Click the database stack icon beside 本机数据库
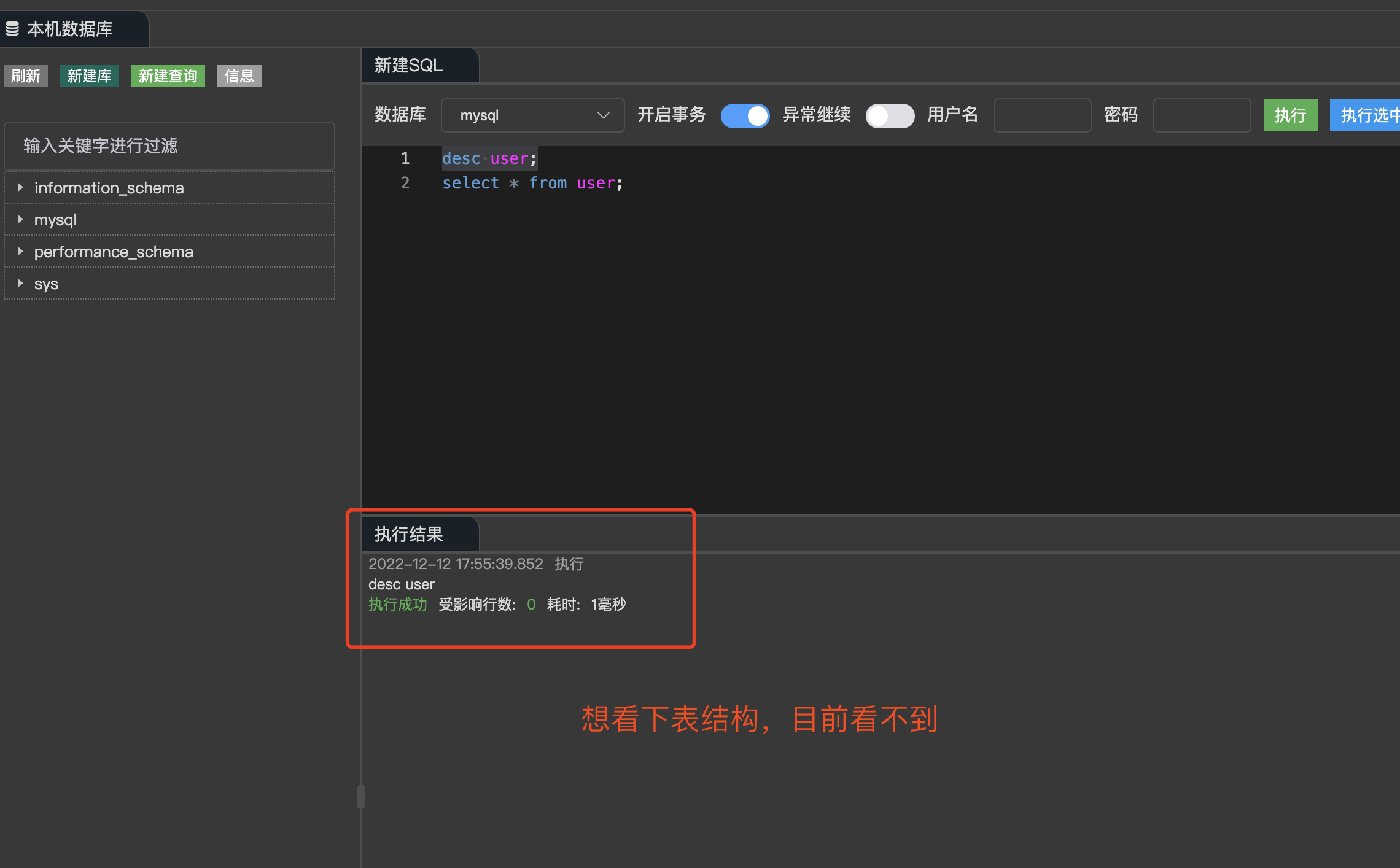 click(12, 29)
